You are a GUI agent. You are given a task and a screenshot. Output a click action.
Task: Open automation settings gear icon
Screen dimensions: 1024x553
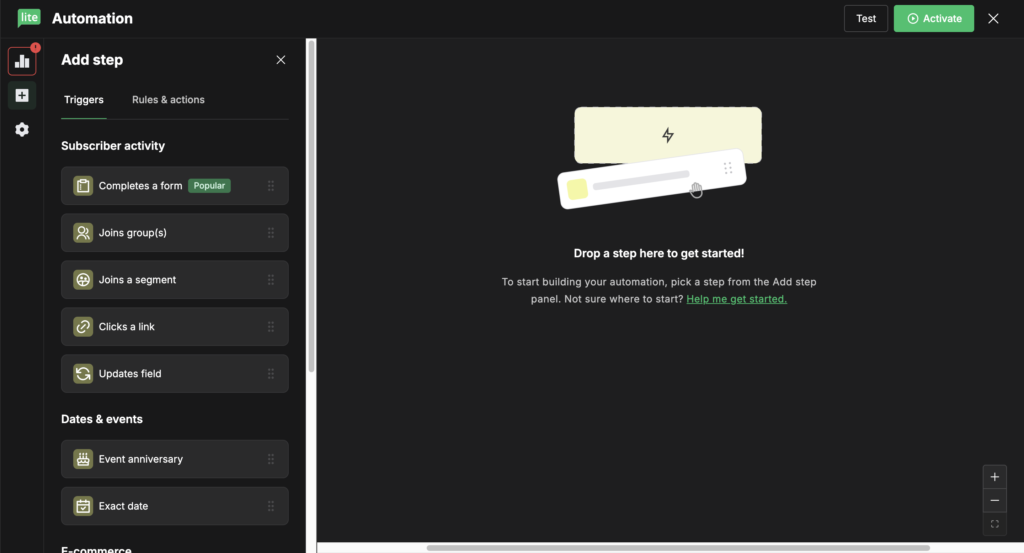point(22,130)
